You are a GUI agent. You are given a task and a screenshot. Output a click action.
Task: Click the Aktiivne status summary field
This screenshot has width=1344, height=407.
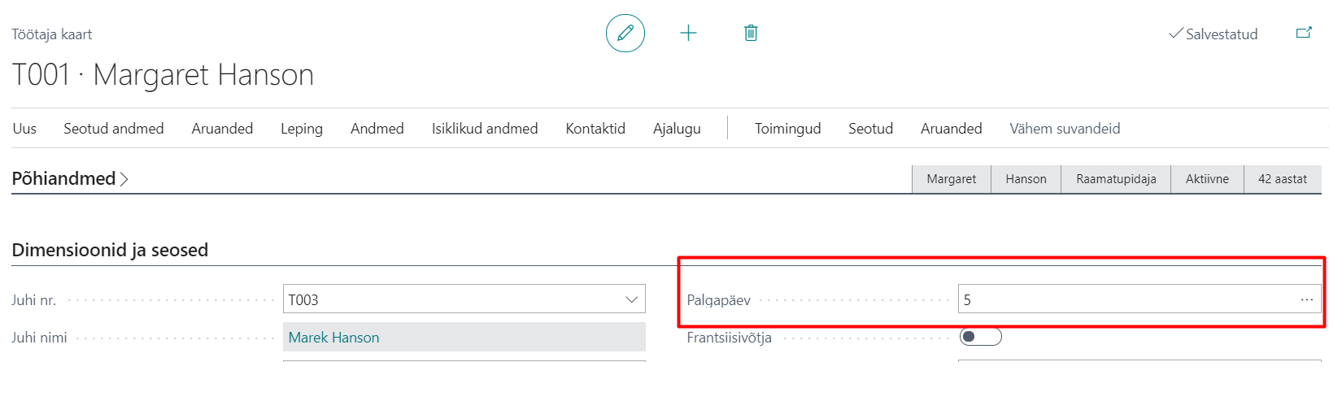coord(1207,179)
